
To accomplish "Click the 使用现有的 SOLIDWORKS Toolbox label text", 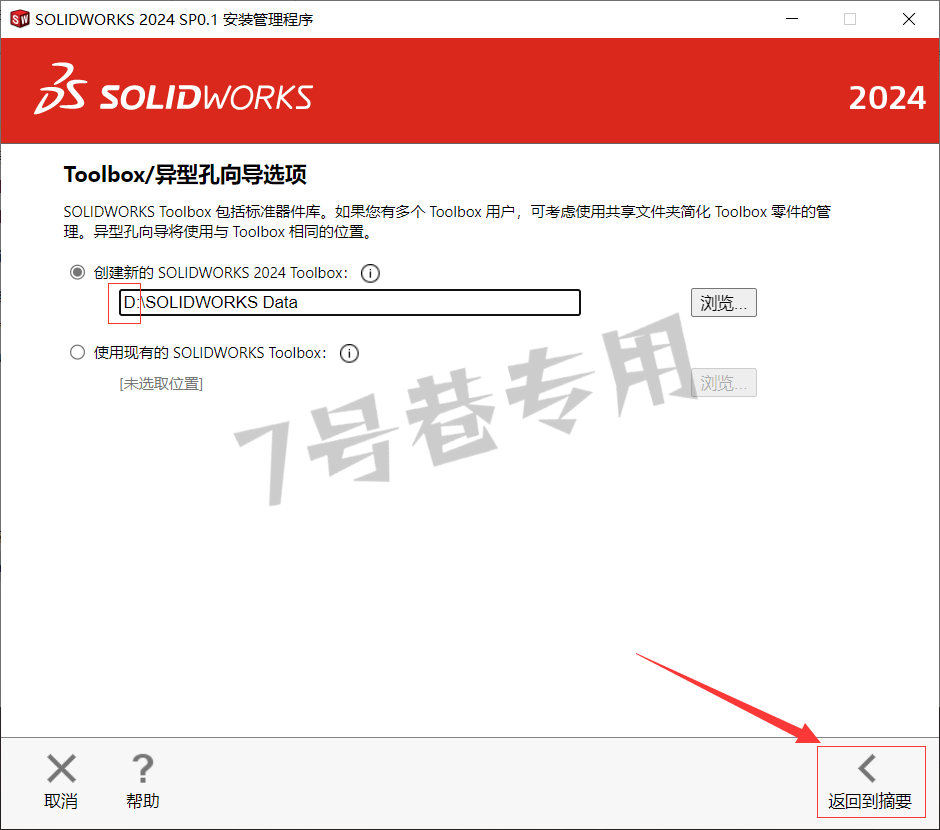I will tap(210, 353).
